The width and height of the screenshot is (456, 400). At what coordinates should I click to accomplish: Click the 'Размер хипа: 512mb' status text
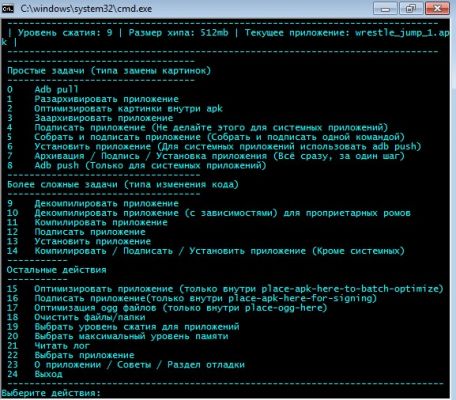click(x=179, y=33)
